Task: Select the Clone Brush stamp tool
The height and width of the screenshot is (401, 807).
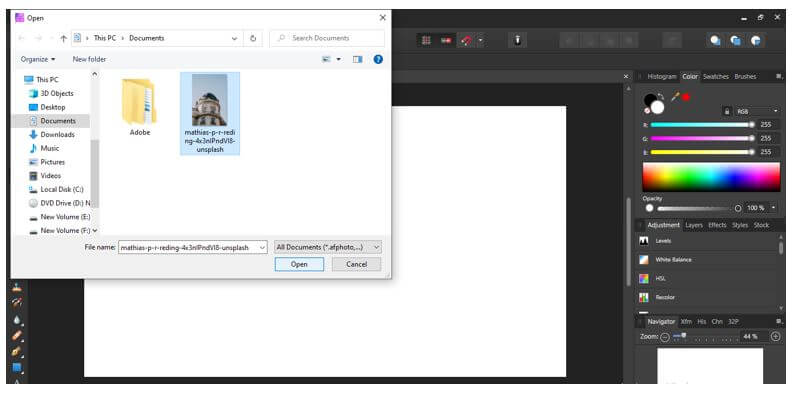Action: [x=17, y=288]
